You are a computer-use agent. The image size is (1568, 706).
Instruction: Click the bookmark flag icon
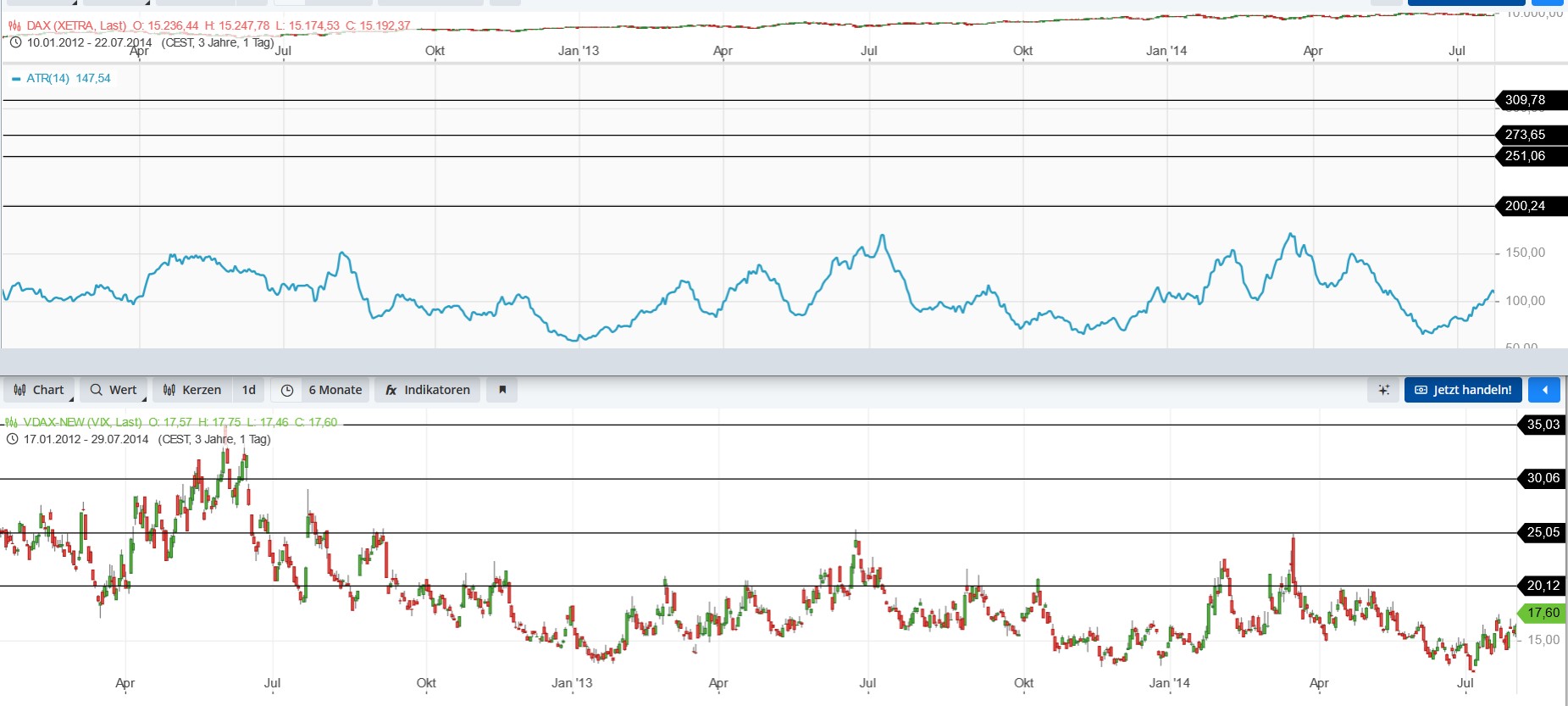502,390
